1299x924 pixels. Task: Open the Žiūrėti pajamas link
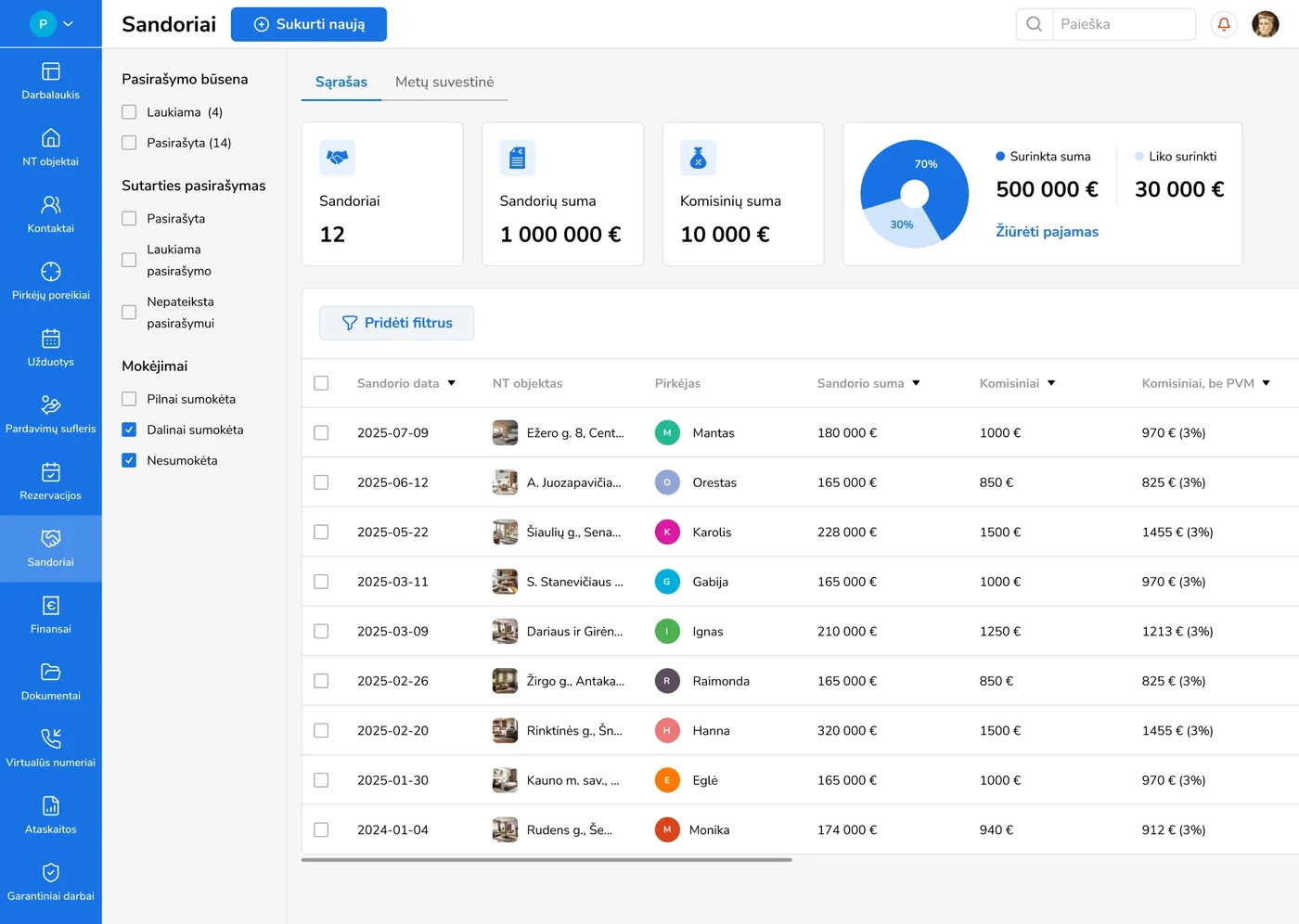[x=1047, y=232]
